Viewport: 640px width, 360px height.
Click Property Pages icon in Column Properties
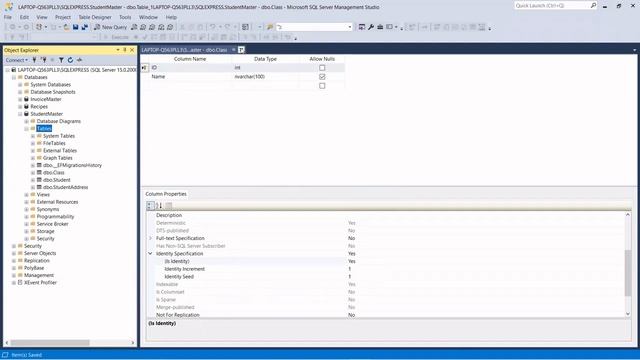tap(169, 205)
